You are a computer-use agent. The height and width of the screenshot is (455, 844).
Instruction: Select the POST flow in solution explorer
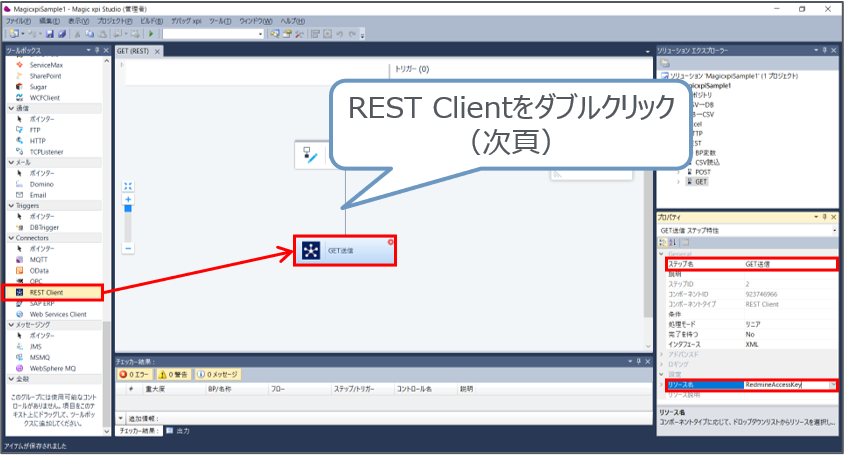(704, 171)
